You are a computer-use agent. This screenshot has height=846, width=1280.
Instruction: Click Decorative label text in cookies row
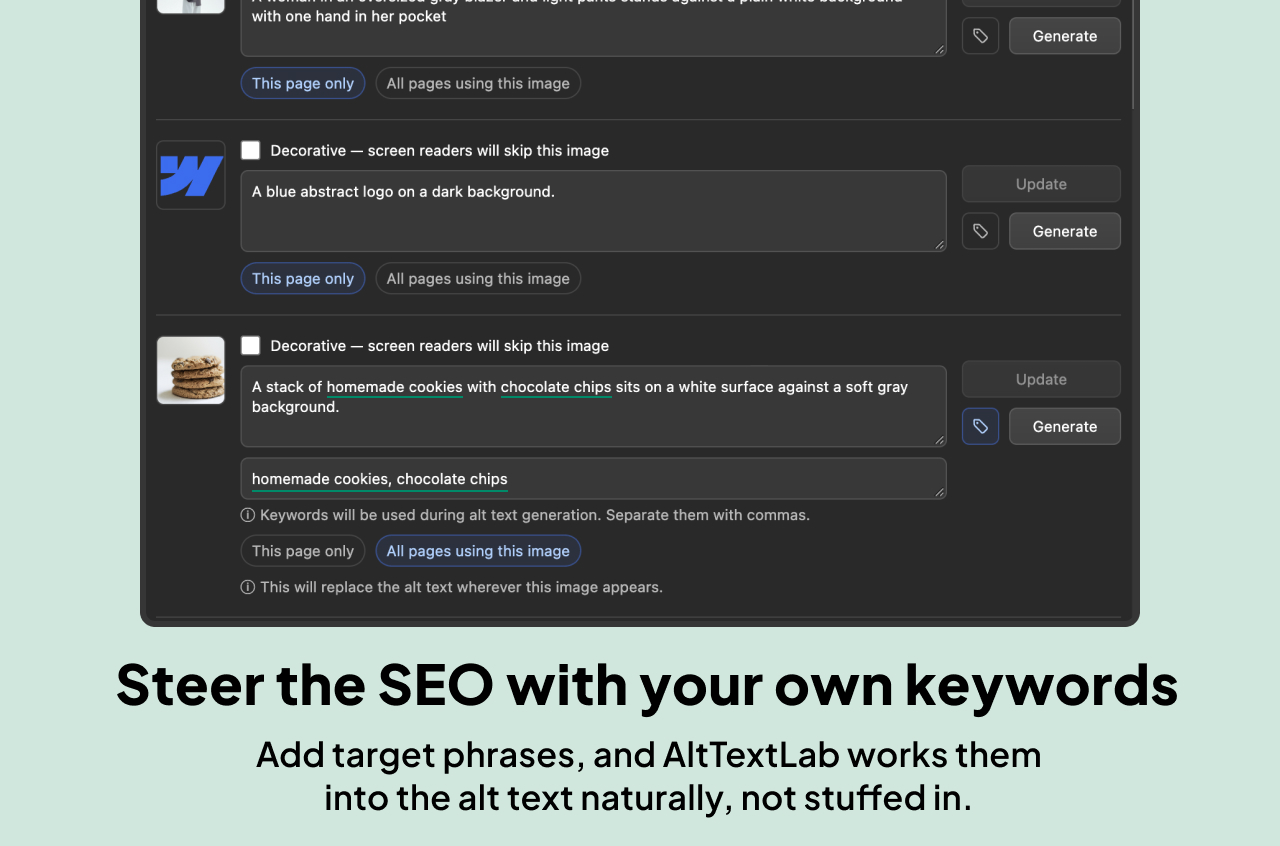[x=439, y=345]
